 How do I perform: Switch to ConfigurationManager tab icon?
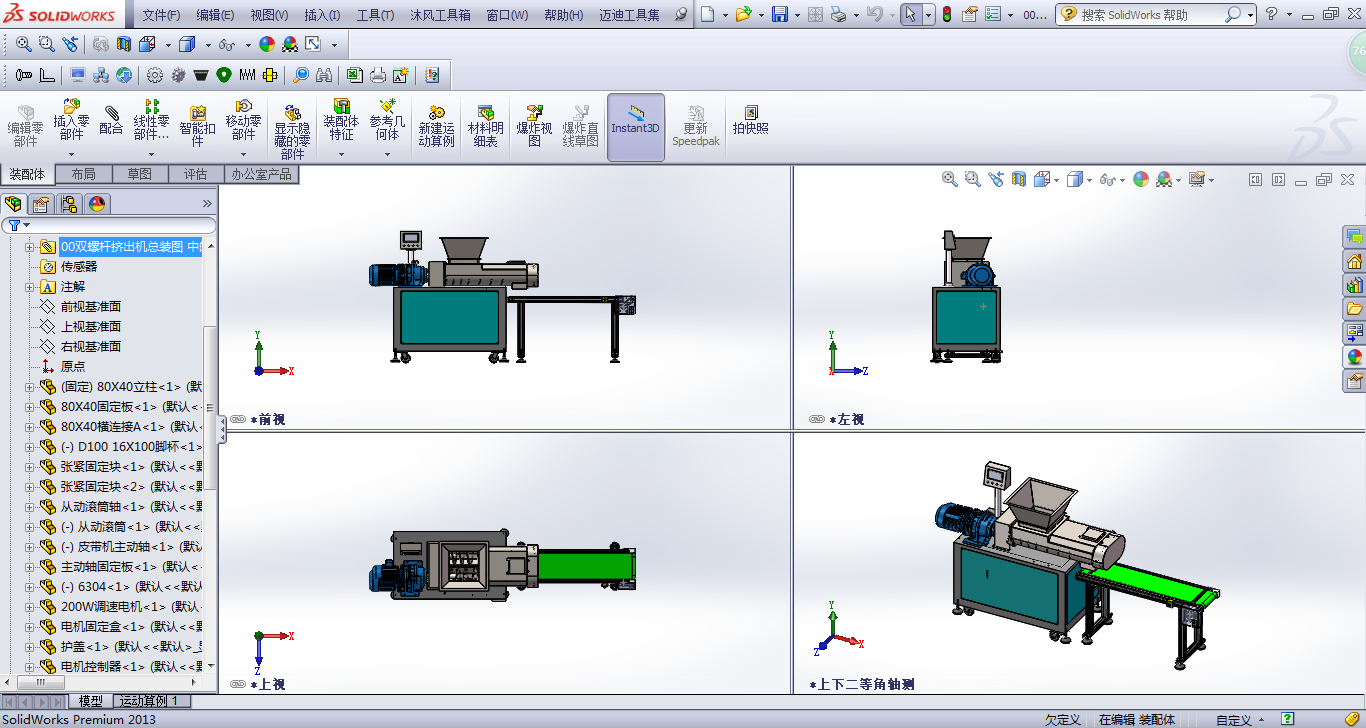tap(69, 204)
